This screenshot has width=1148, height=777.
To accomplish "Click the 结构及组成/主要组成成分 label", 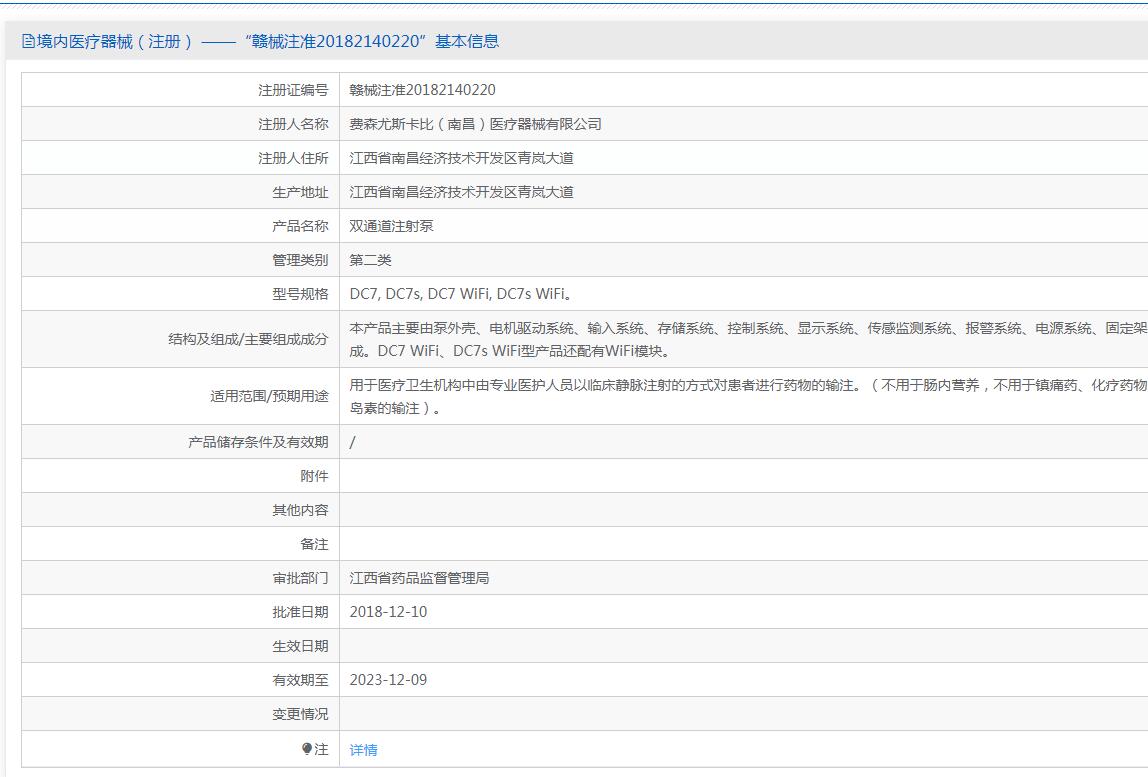I will pyautogui.click(x=248, y=339).
